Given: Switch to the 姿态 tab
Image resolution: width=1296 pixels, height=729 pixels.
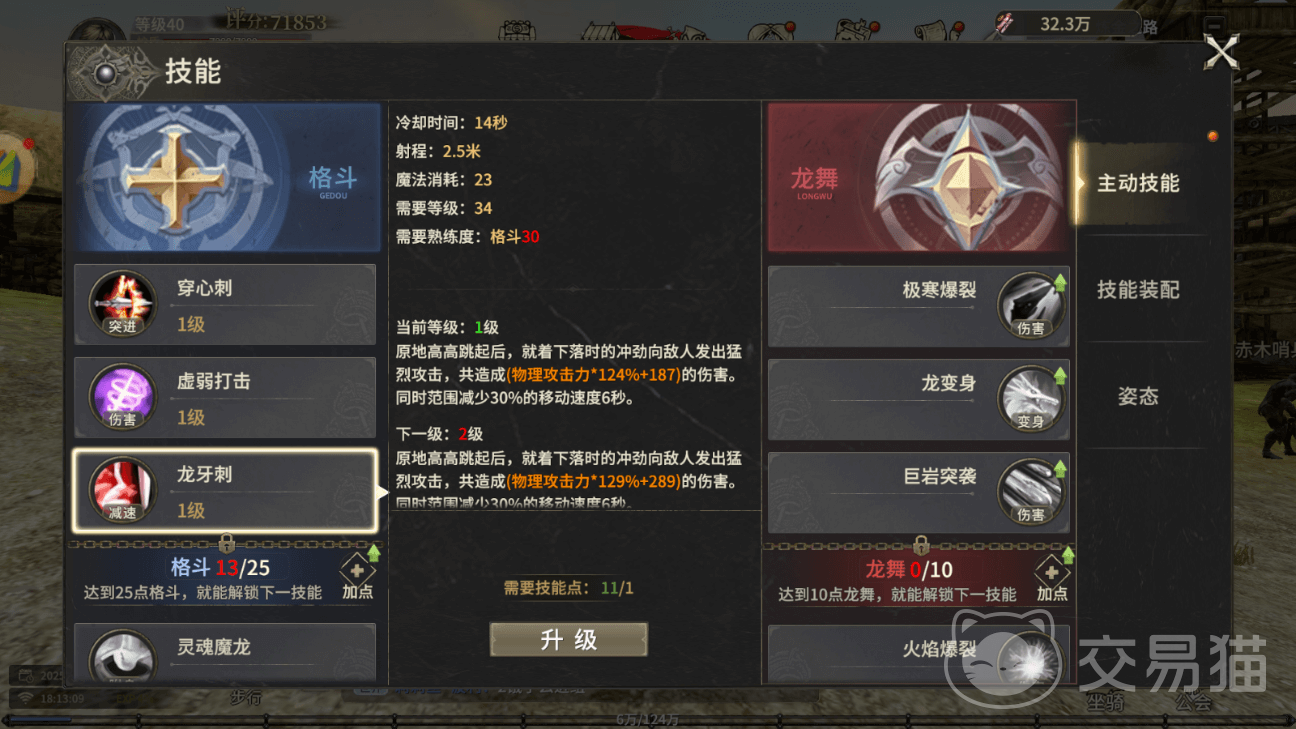Looking at the screenshot, I should 1138,396.
